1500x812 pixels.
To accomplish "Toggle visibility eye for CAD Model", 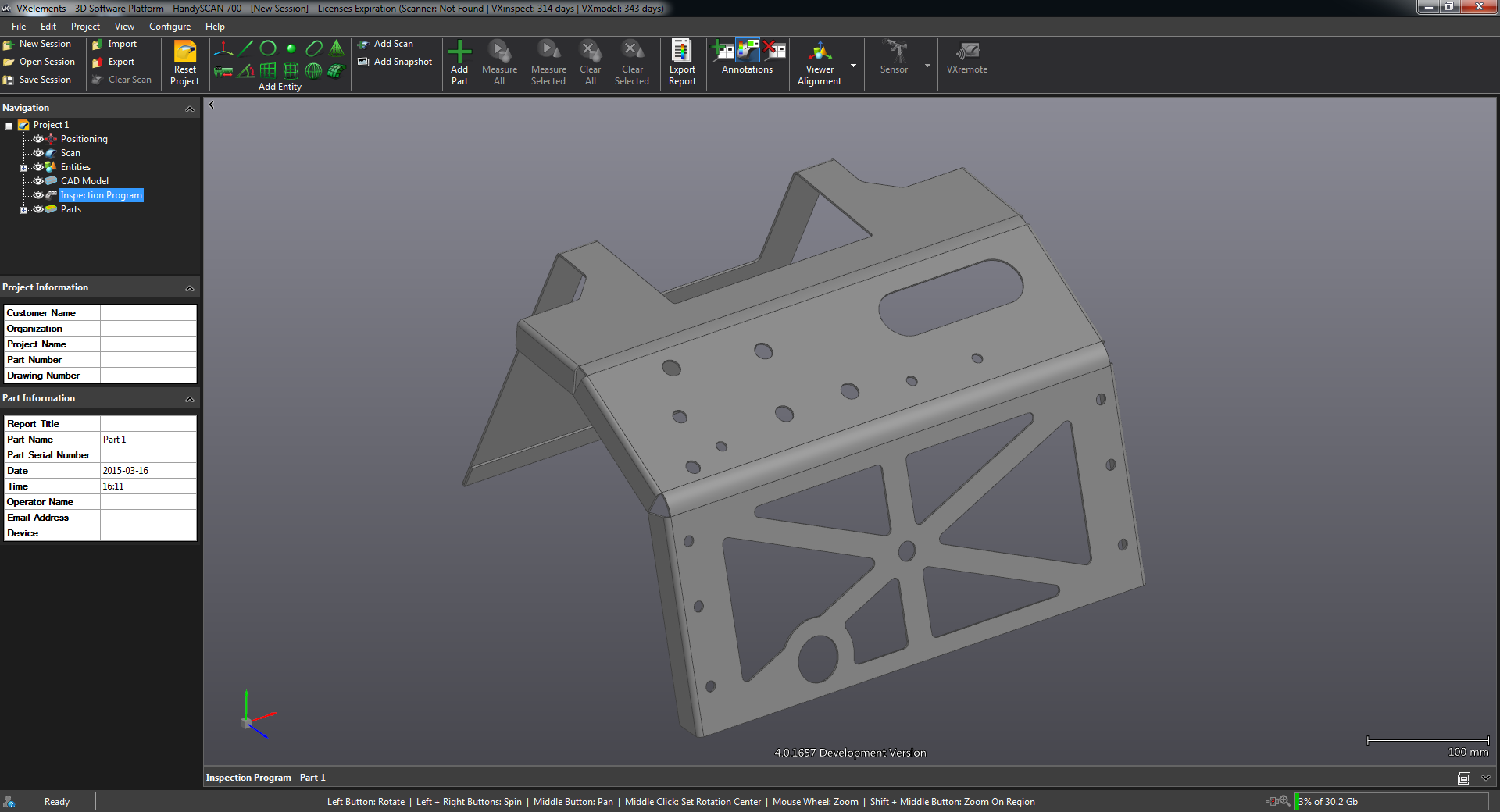I will [37, 181].
